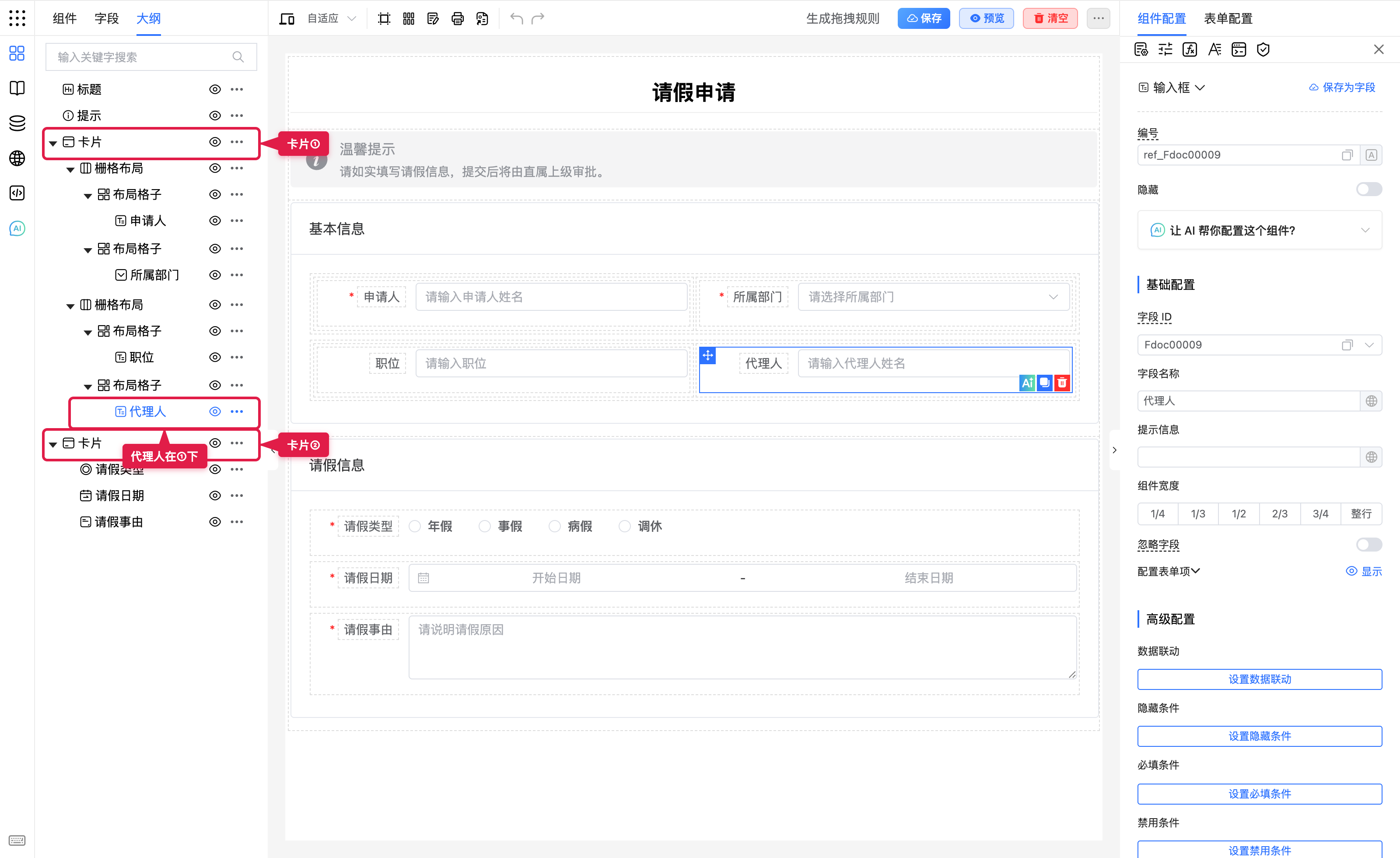
Task: Open the globe language sidebar icon
Action: point(17,158)
